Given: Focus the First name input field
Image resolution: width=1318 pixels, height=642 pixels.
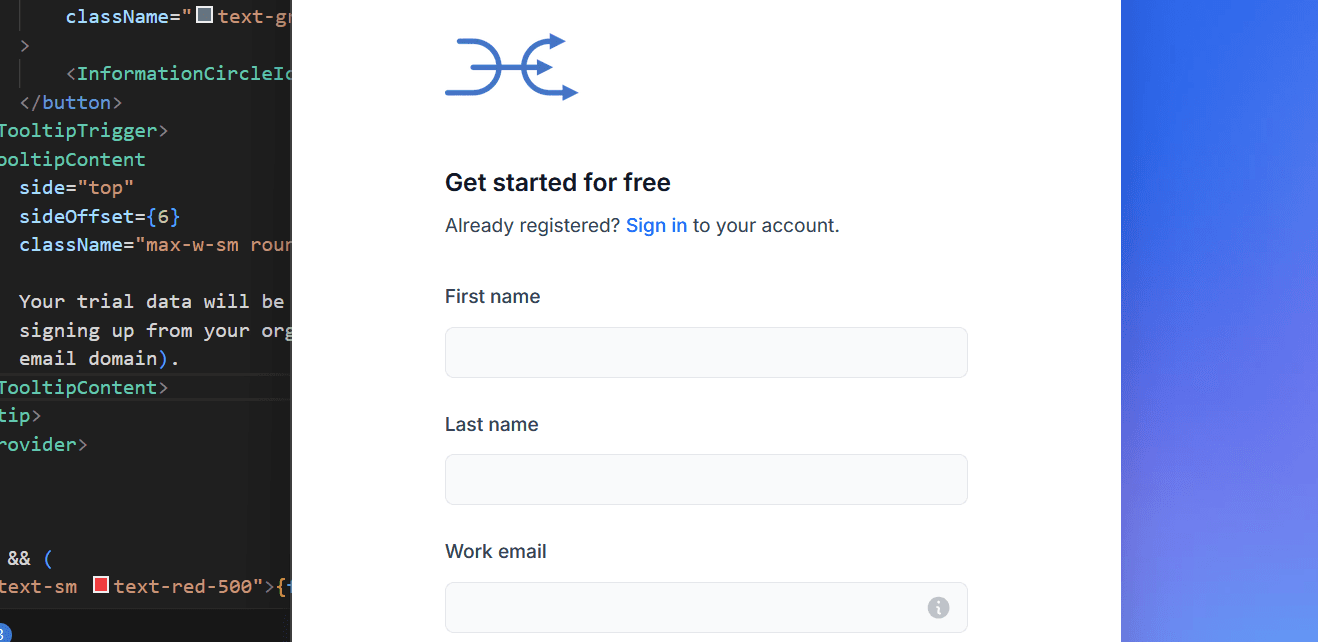Looking at the screenshot, I should [706, 352].
